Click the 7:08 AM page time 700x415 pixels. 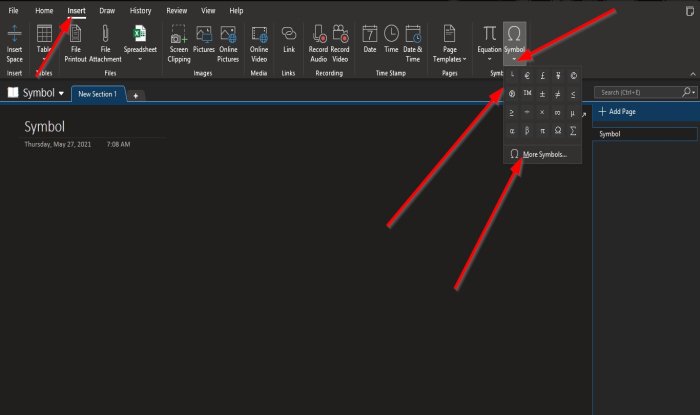pyautogui.click(x=118, y=144)
